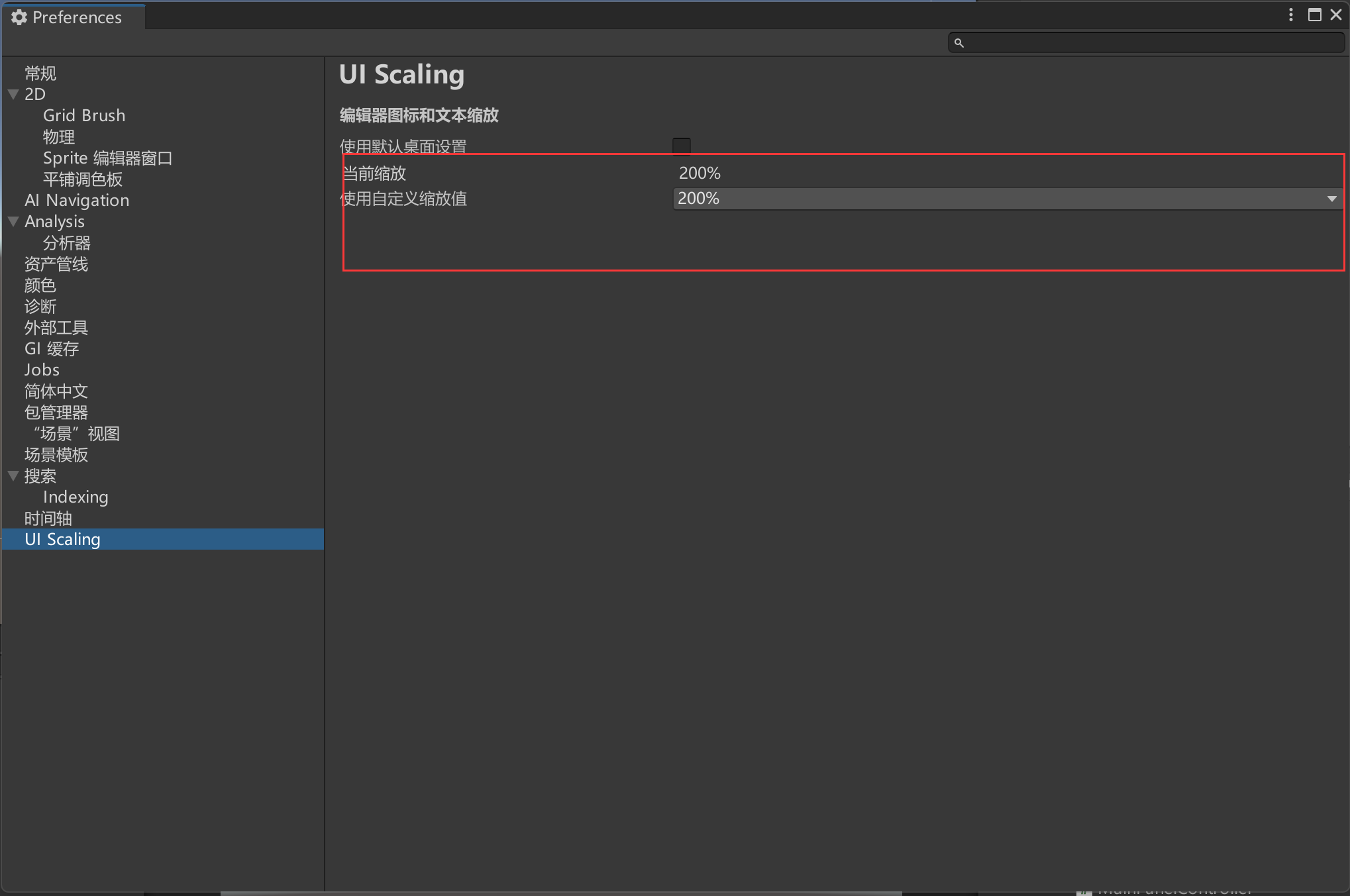Collapse the 搜索 tree section
This screenshot has height=896, width=1350.
(13, 476)
